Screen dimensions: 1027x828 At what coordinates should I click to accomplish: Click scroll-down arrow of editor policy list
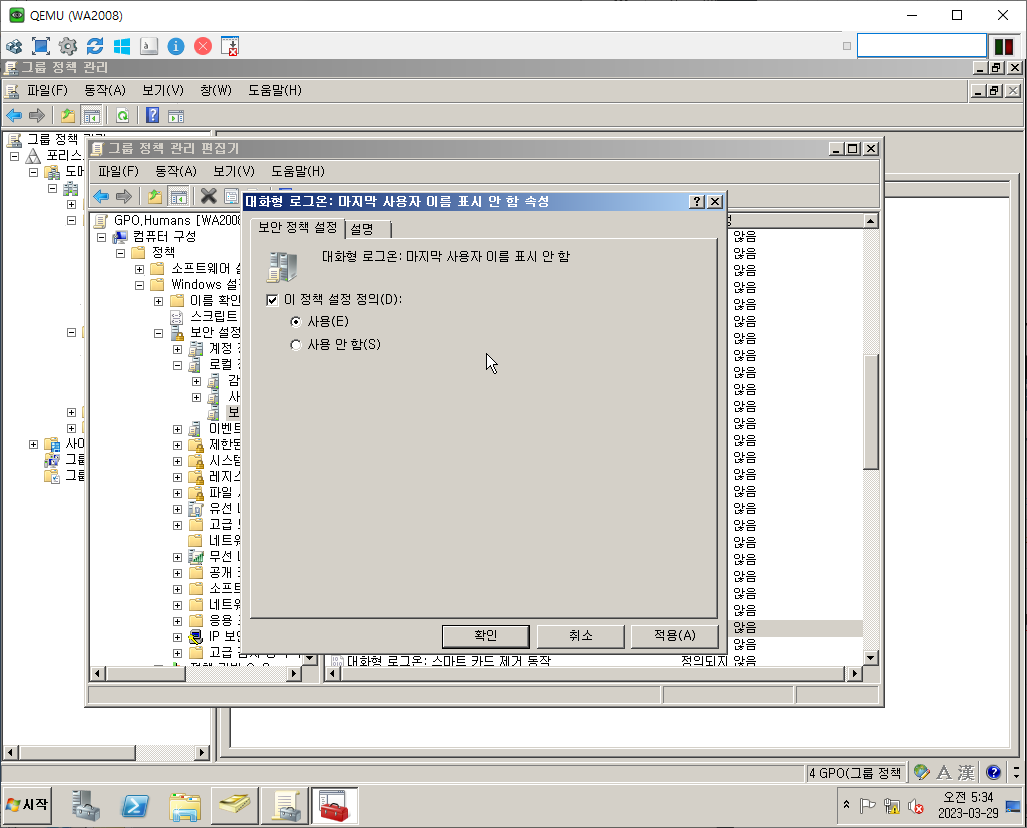[870, 658]
